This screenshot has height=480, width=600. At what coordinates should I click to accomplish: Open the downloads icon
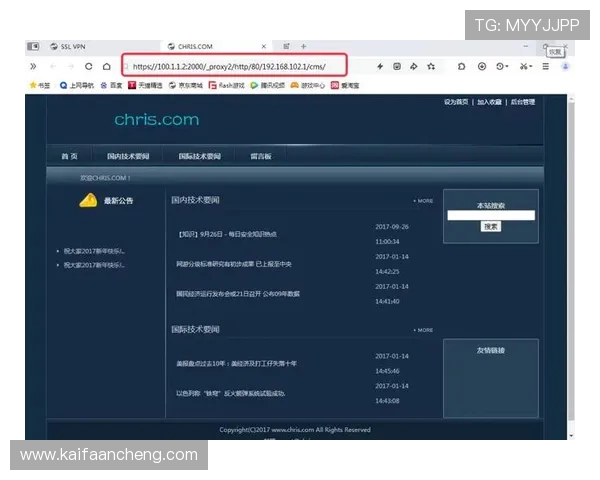coord(482,67)
